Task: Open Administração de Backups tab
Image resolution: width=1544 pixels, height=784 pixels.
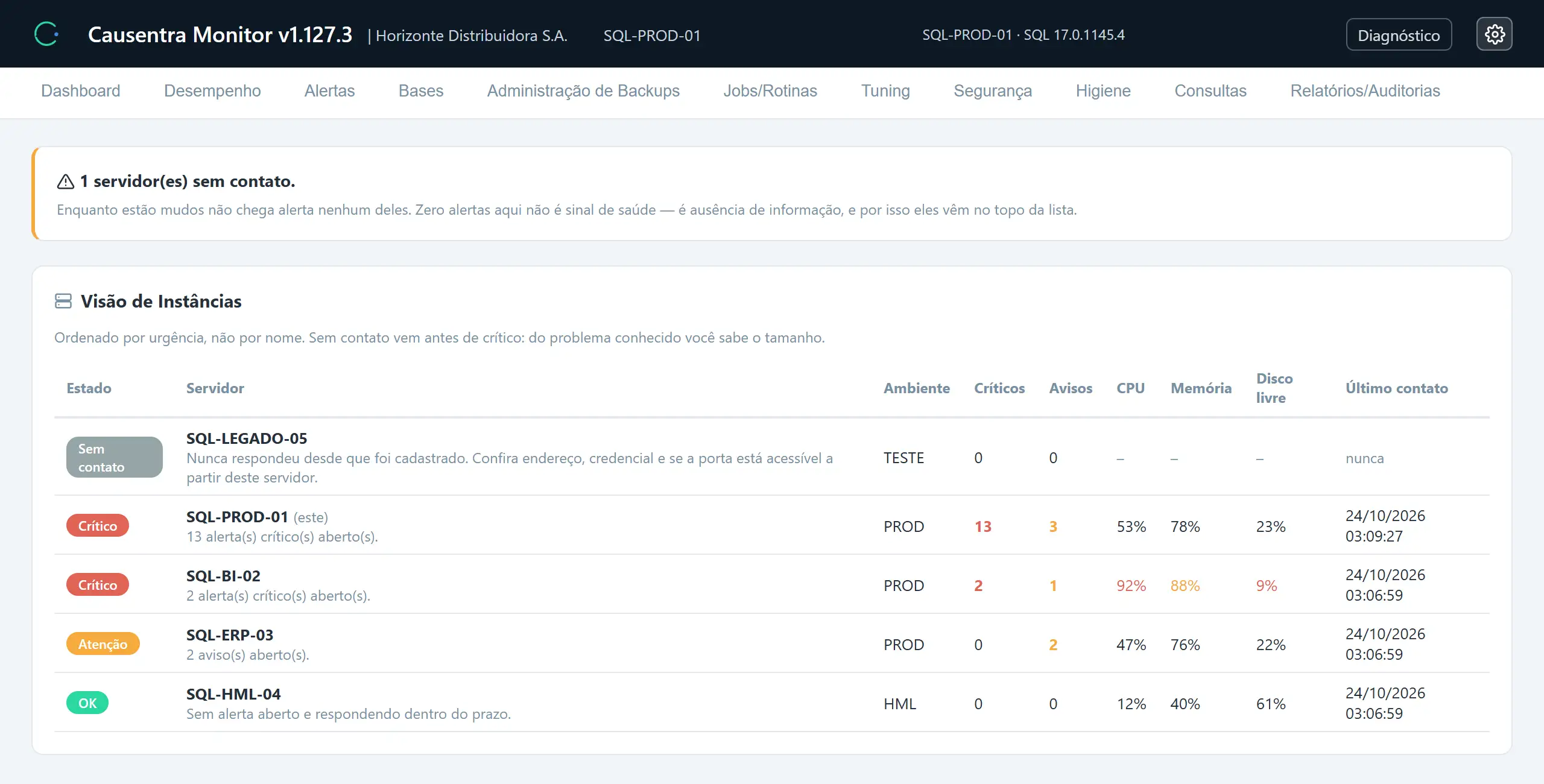Action: pos(583,90)
